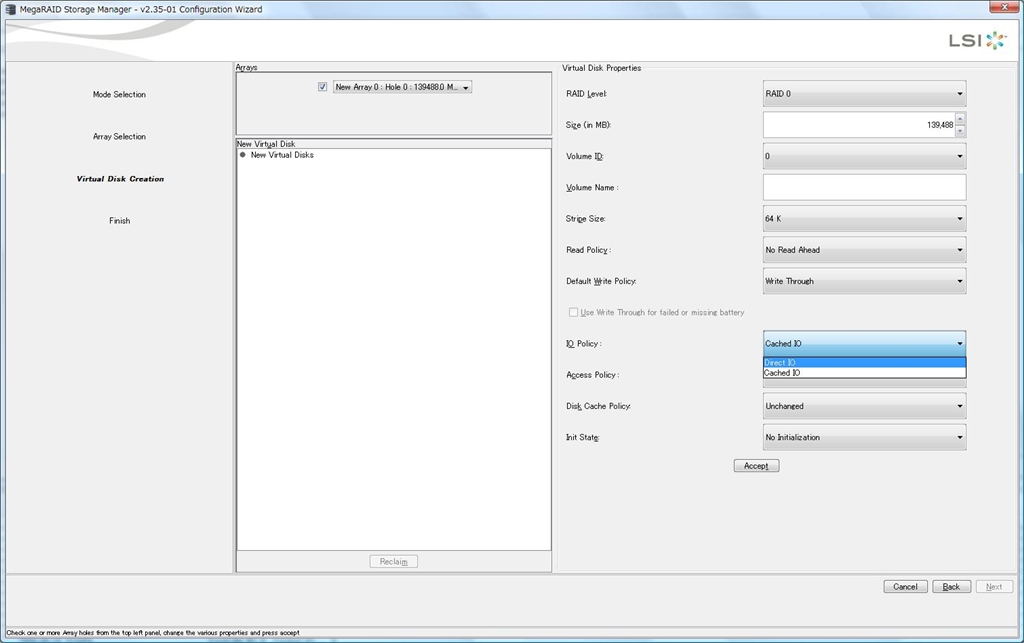
Task: Click the Cancel button
Action: [x=905, y=586]
